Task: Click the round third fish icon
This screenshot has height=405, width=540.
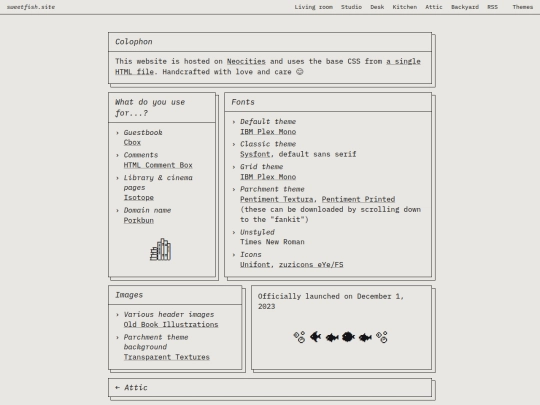Action: click(348, 337)
